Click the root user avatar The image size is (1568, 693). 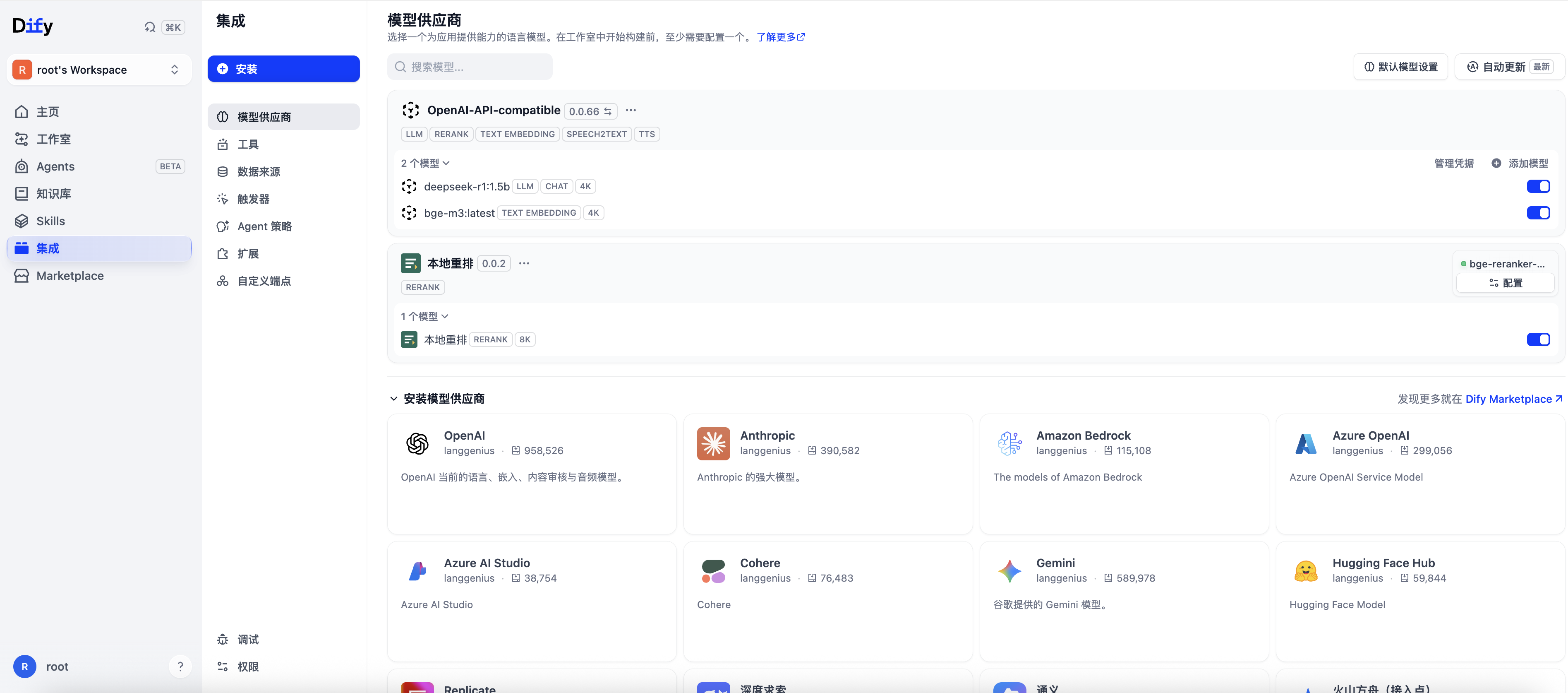(24, 666)
